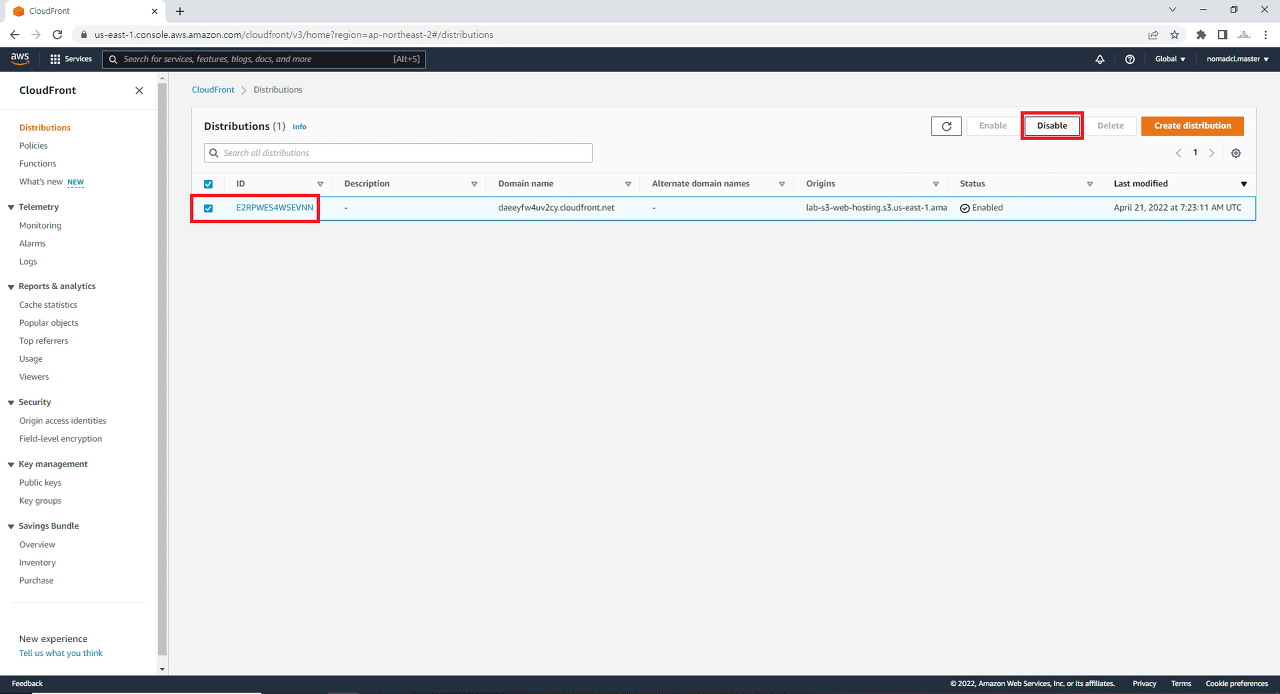The height and width of the screenshot is (694, 1280).
Task: Uncheck distribution E2RPWES4WSEVNN row checkbox
Action: tap(208, 208)
